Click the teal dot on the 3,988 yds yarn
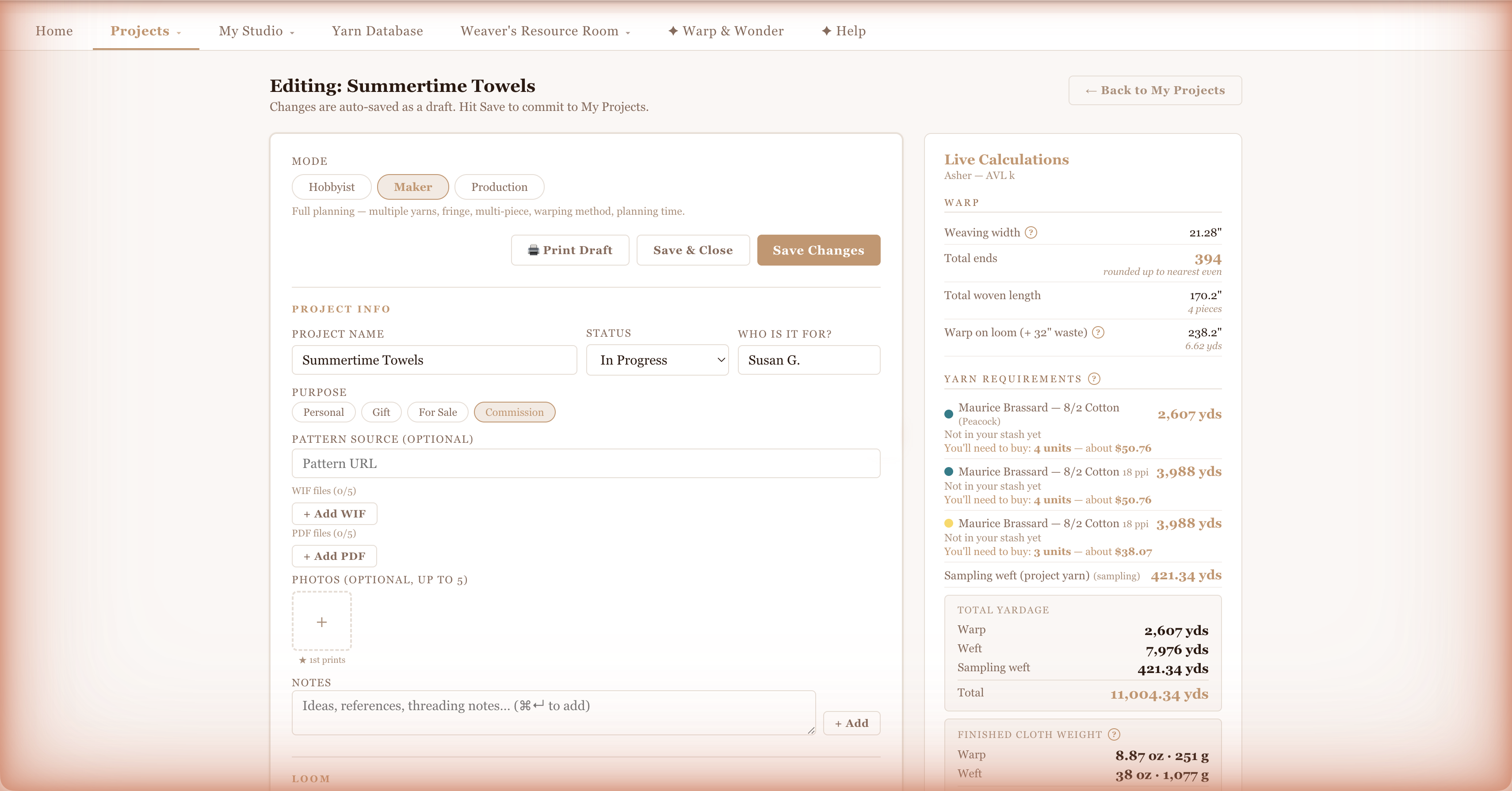Viewport: 1512px width, 791px height. (x=948, y=471)
